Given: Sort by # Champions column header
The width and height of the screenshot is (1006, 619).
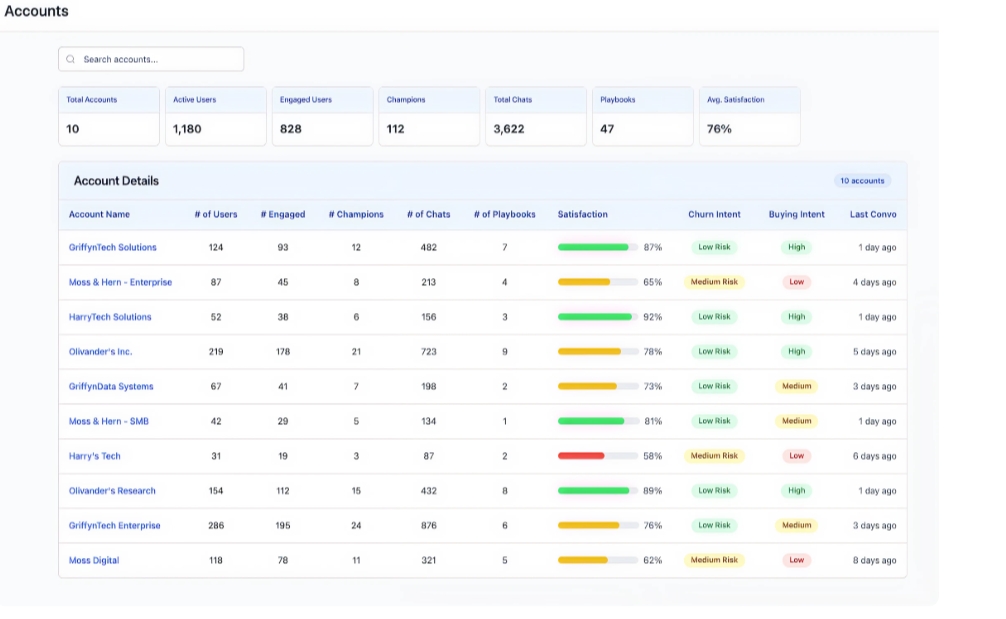Looking at the screenshot, I should click(356, 214).
